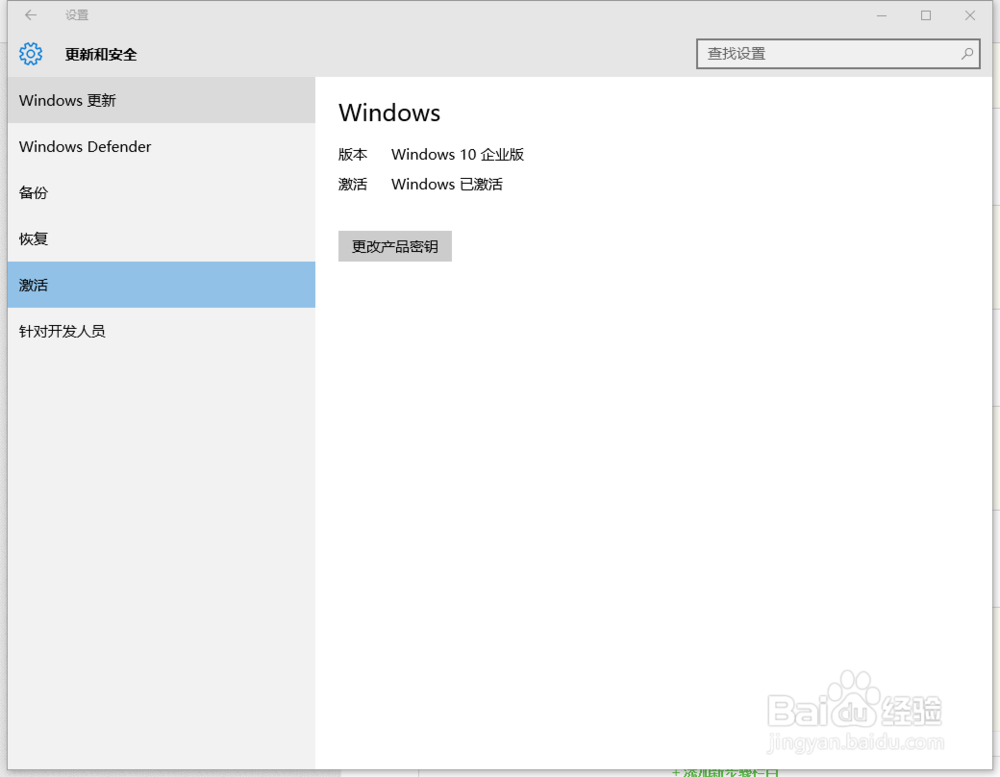Click the Windows 10 企业版 version text

point(458,154)
